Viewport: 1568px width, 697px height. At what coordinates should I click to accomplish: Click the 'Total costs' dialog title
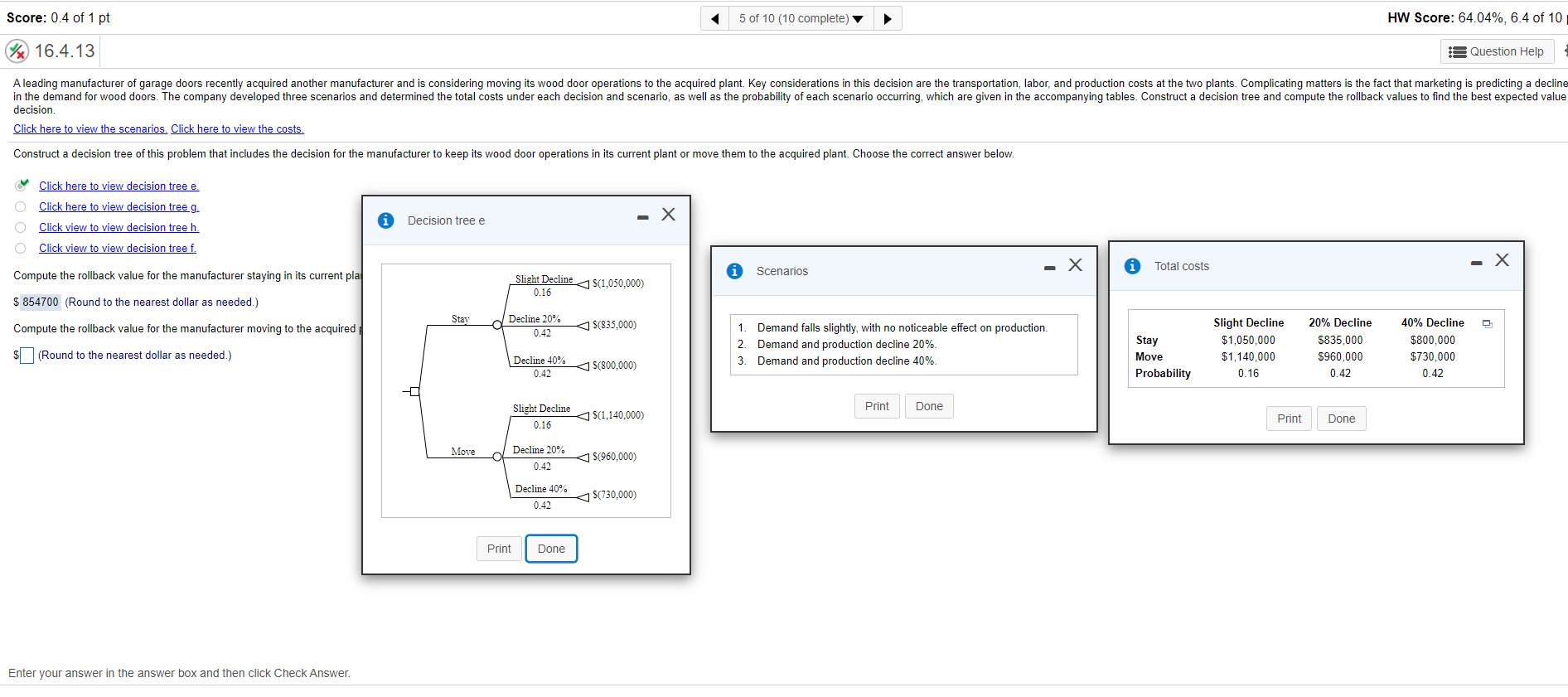[1182, 266]
